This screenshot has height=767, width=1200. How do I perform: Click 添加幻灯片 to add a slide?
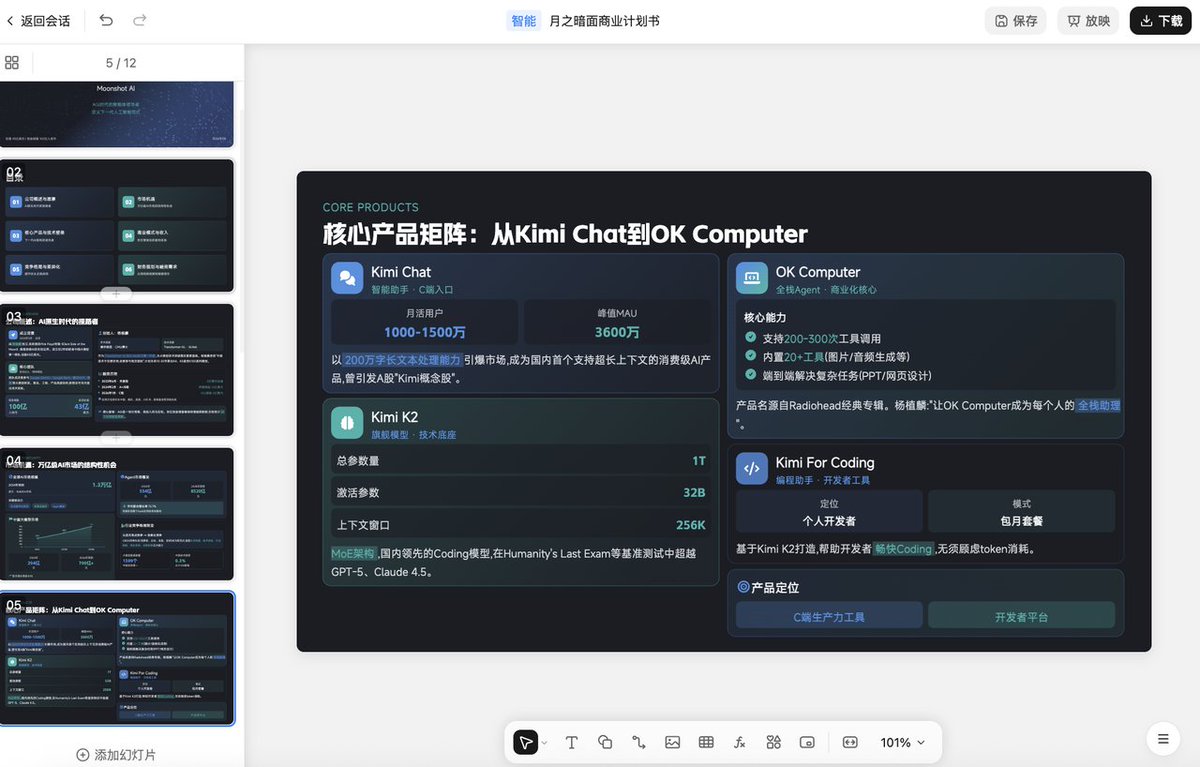click(116, 755)
